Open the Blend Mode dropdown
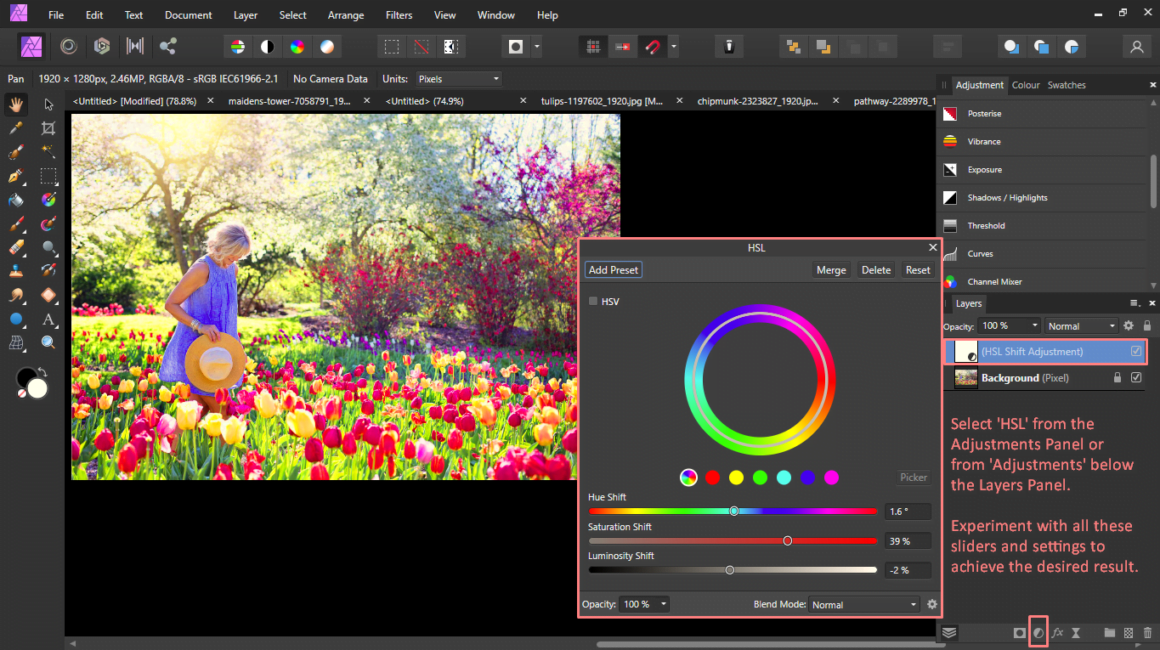 (862, 604)
